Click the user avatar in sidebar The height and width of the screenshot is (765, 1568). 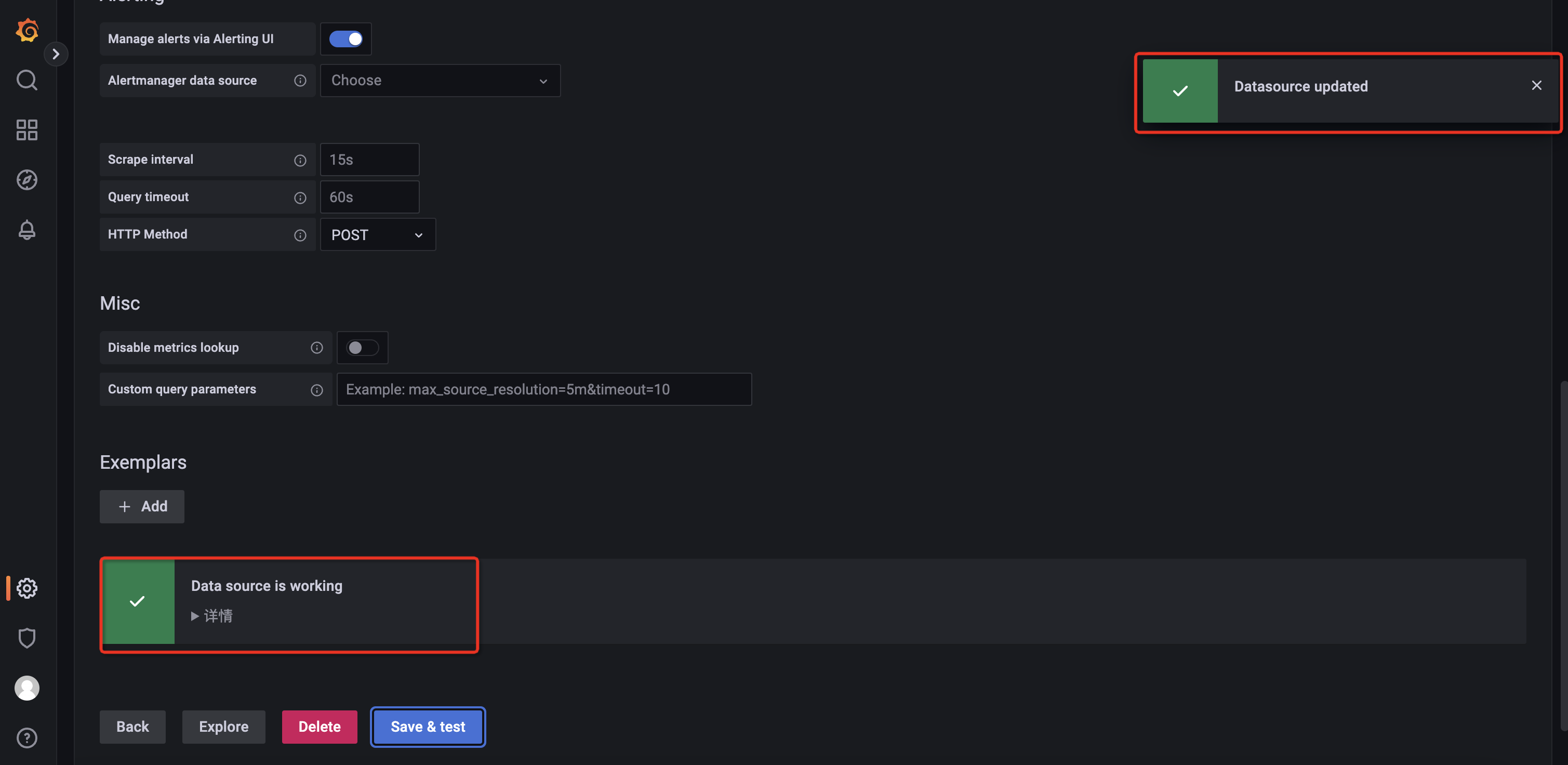[27, 688]
